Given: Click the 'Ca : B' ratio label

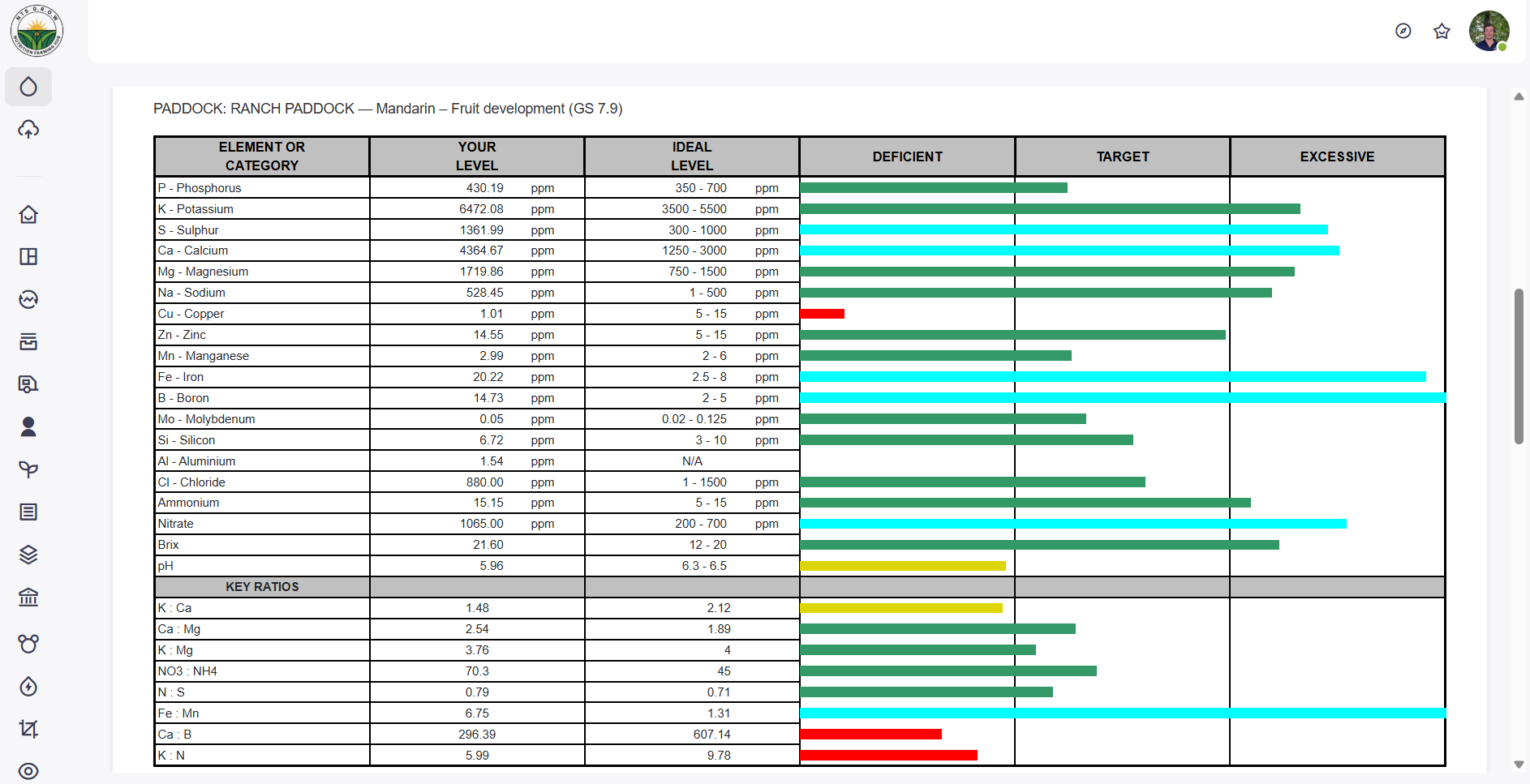Looking at the screenshot, I should click(x=174, y=735).
